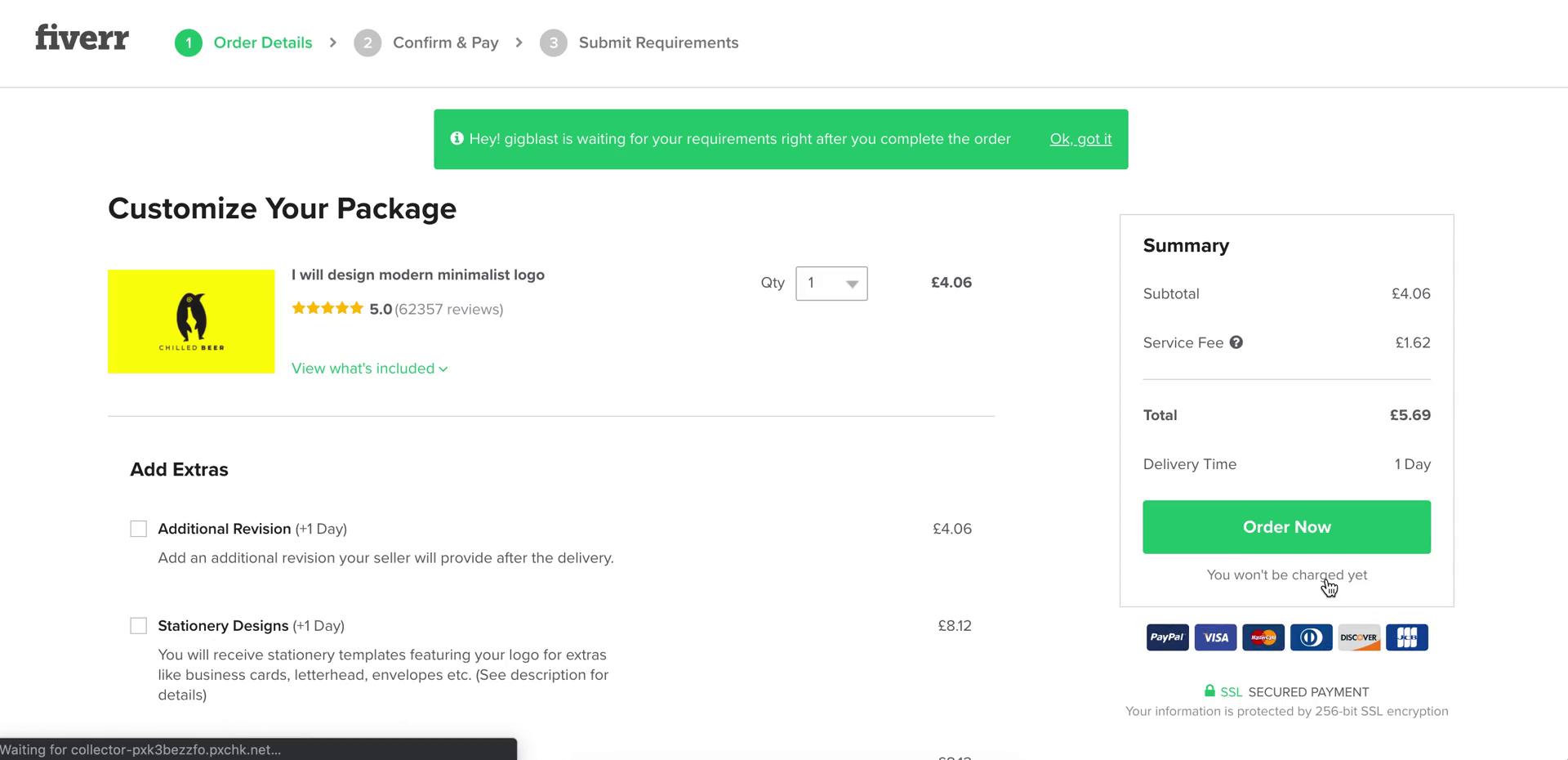Click the Order Now button
1568x760 pixels.
point(1286,526)
